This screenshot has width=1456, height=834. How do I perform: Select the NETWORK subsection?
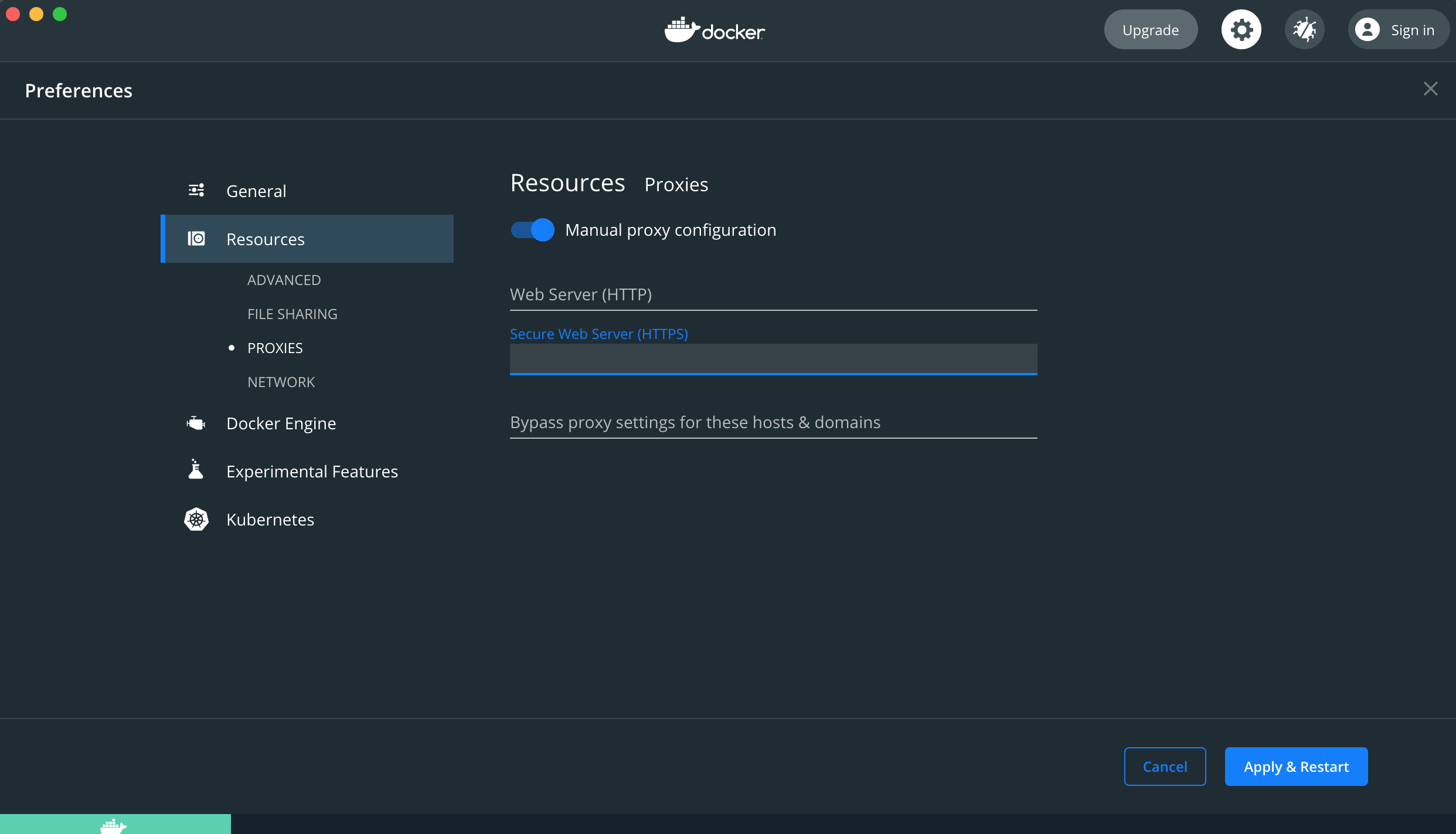click(x=281, y=382)
